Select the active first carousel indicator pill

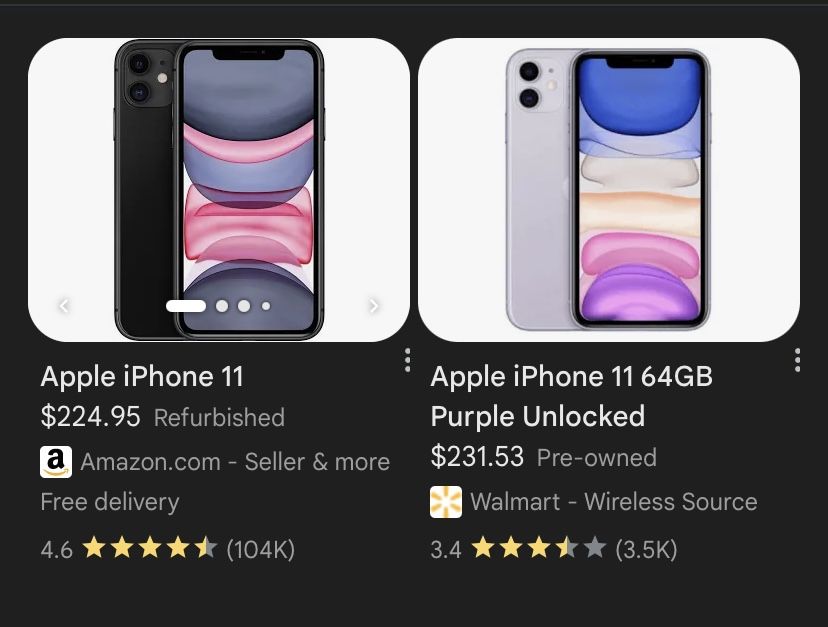pos(186,306)
